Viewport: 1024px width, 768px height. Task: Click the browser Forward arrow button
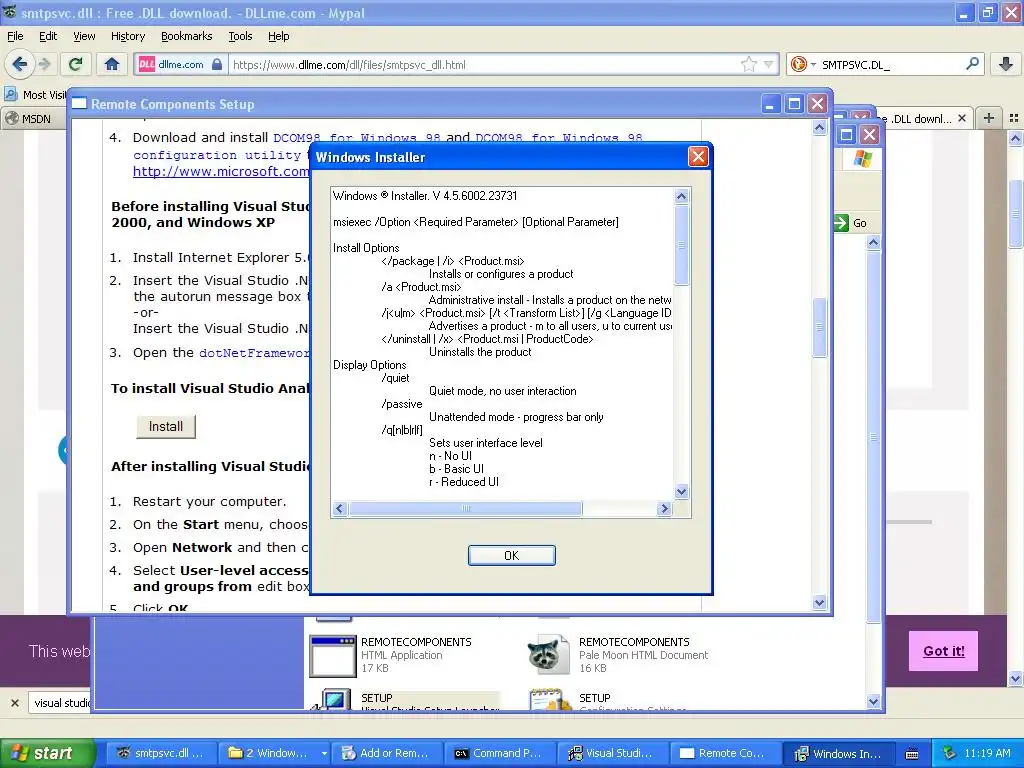pos(44,64)
